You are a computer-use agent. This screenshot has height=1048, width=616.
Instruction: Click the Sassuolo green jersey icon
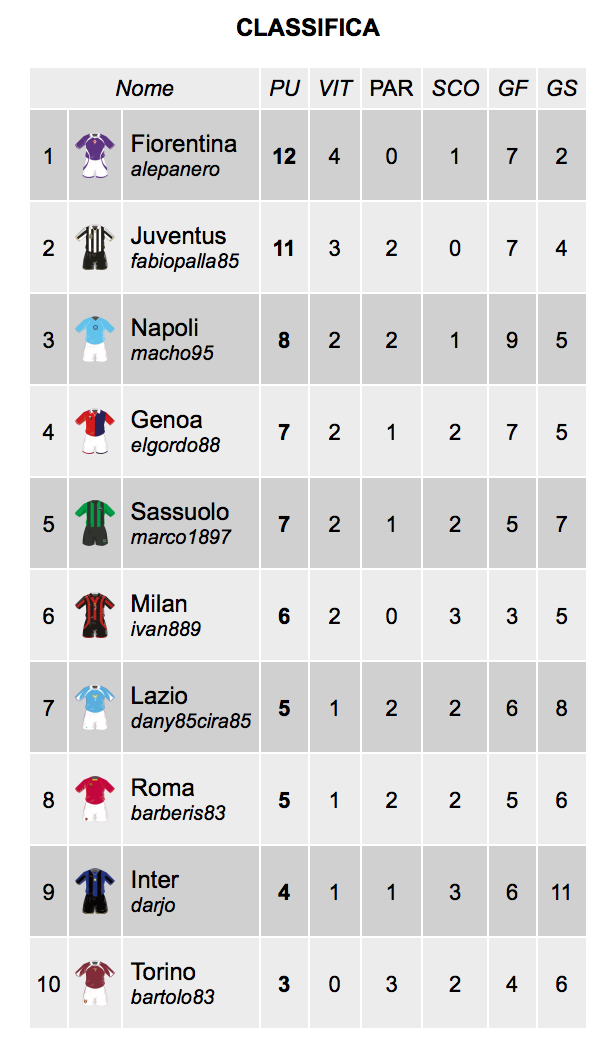94,524
